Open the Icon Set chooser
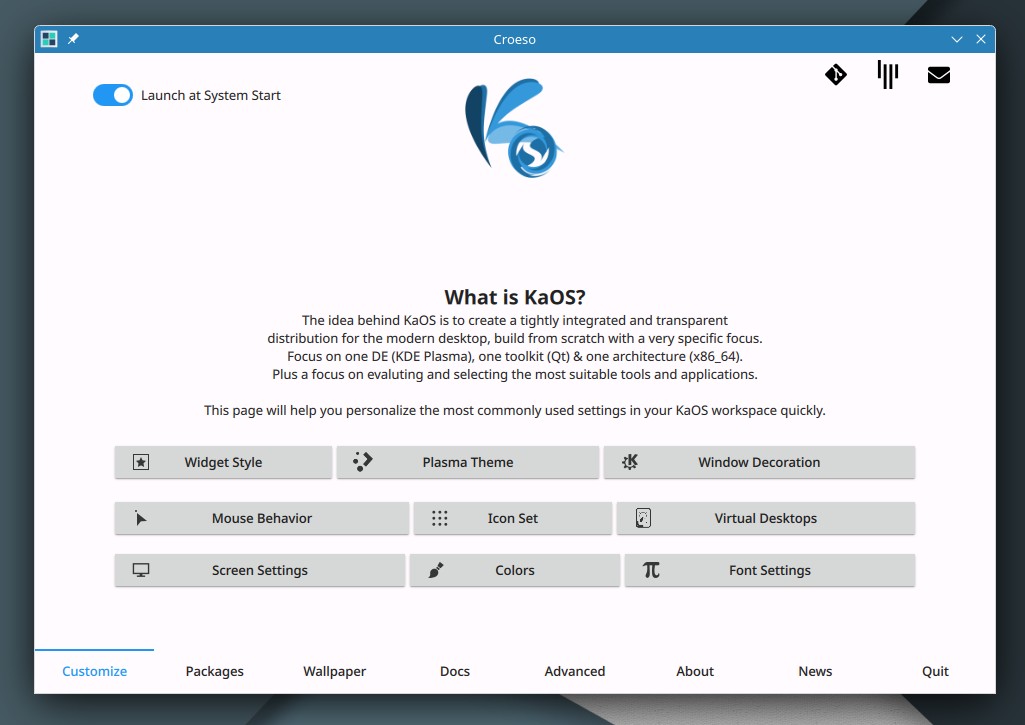The height and width of the screenshot is (725, 1025). tap(512, 518)
